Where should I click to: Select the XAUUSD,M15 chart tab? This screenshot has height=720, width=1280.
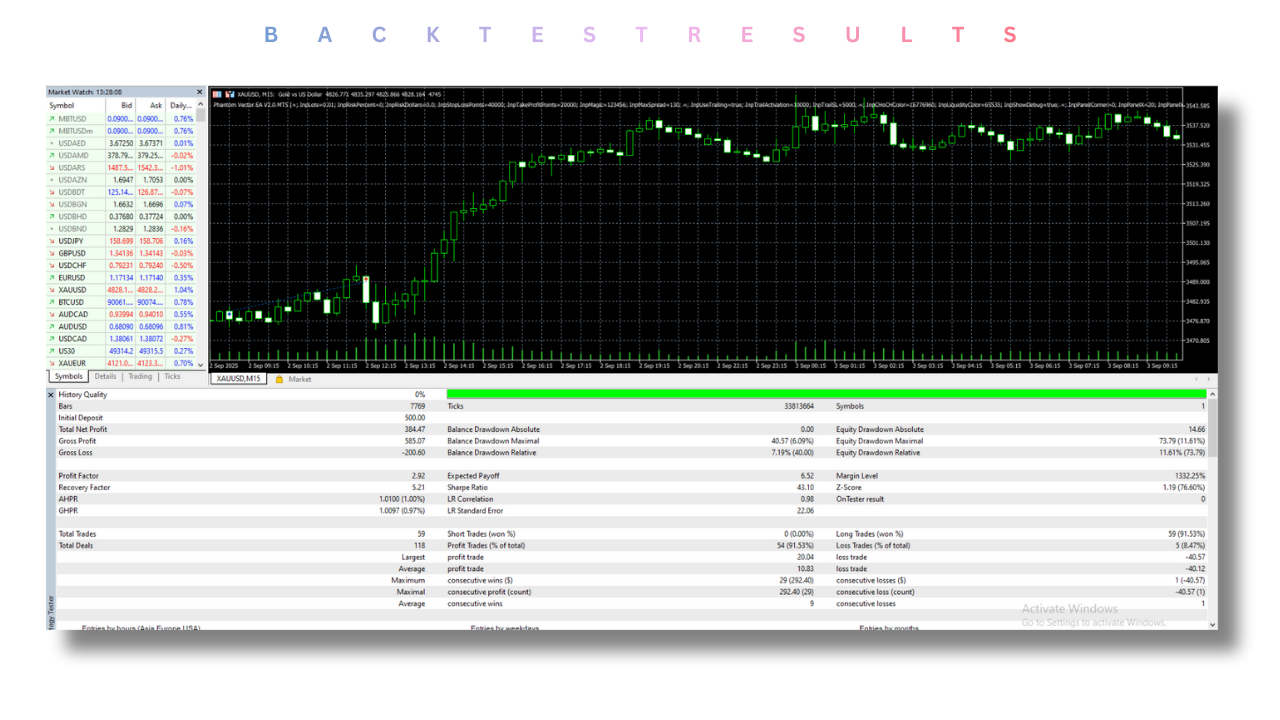tap(239, 379)
